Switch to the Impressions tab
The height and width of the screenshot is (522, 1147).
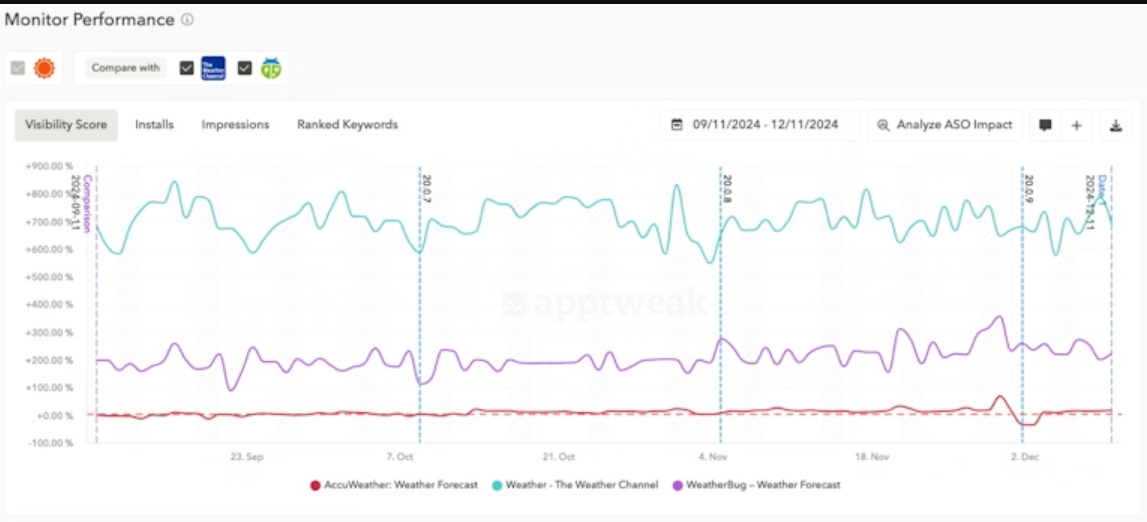click(236, 125)
